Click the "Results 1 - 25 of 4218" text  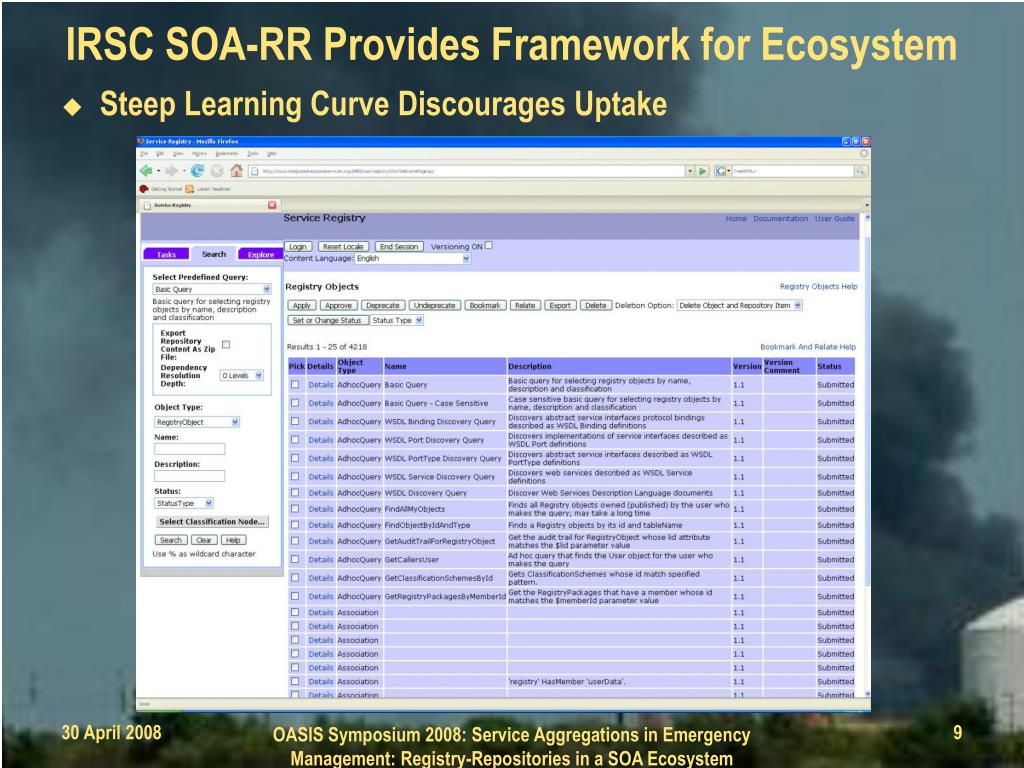tap(327, 347)
